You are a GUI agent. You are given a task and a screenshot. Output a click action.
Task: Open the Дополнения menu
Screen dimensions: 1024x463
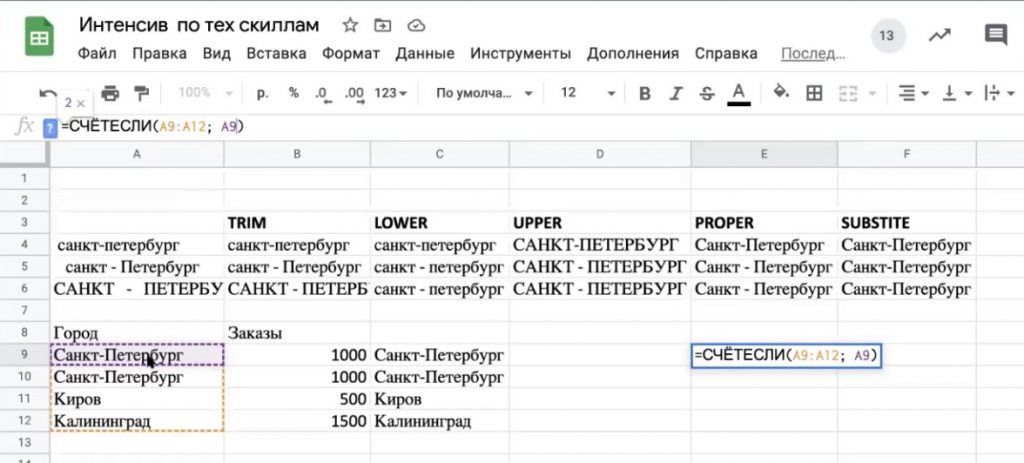tap(633, 54)
